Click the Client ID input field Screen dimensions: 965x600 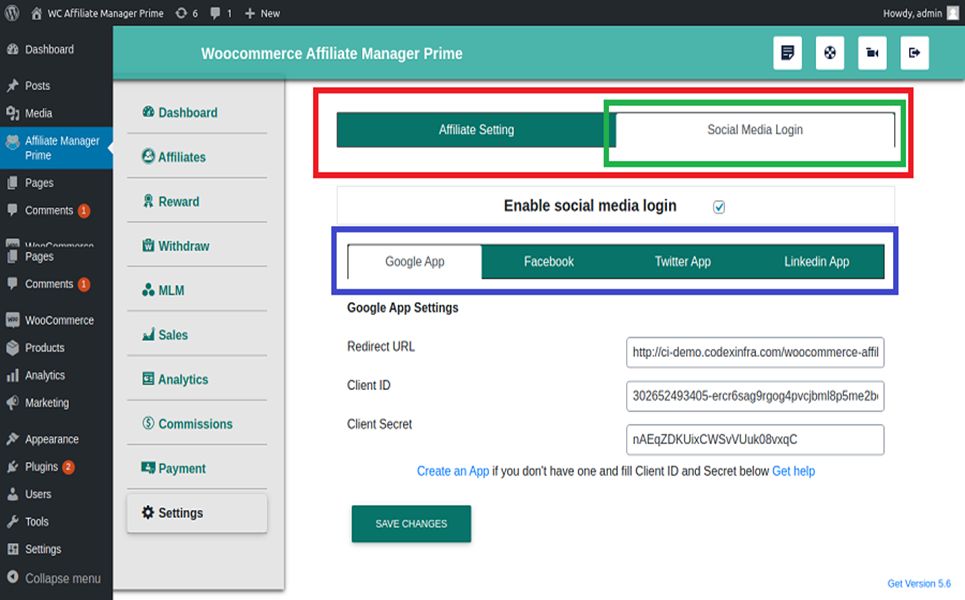(x=755, y=396)
